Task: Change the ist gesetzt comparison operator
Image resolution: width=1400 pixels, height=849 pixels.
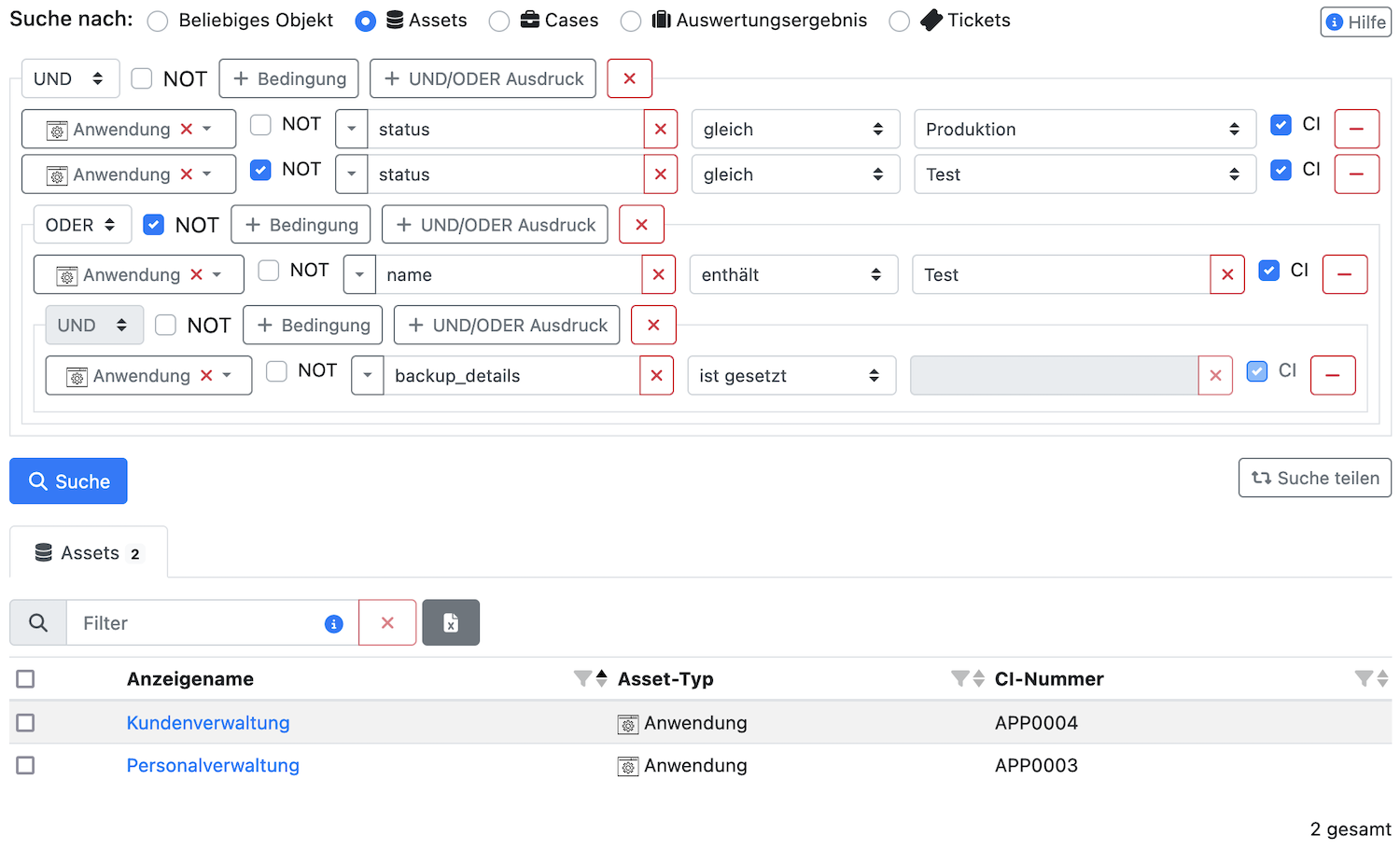Action: (791, 375)
